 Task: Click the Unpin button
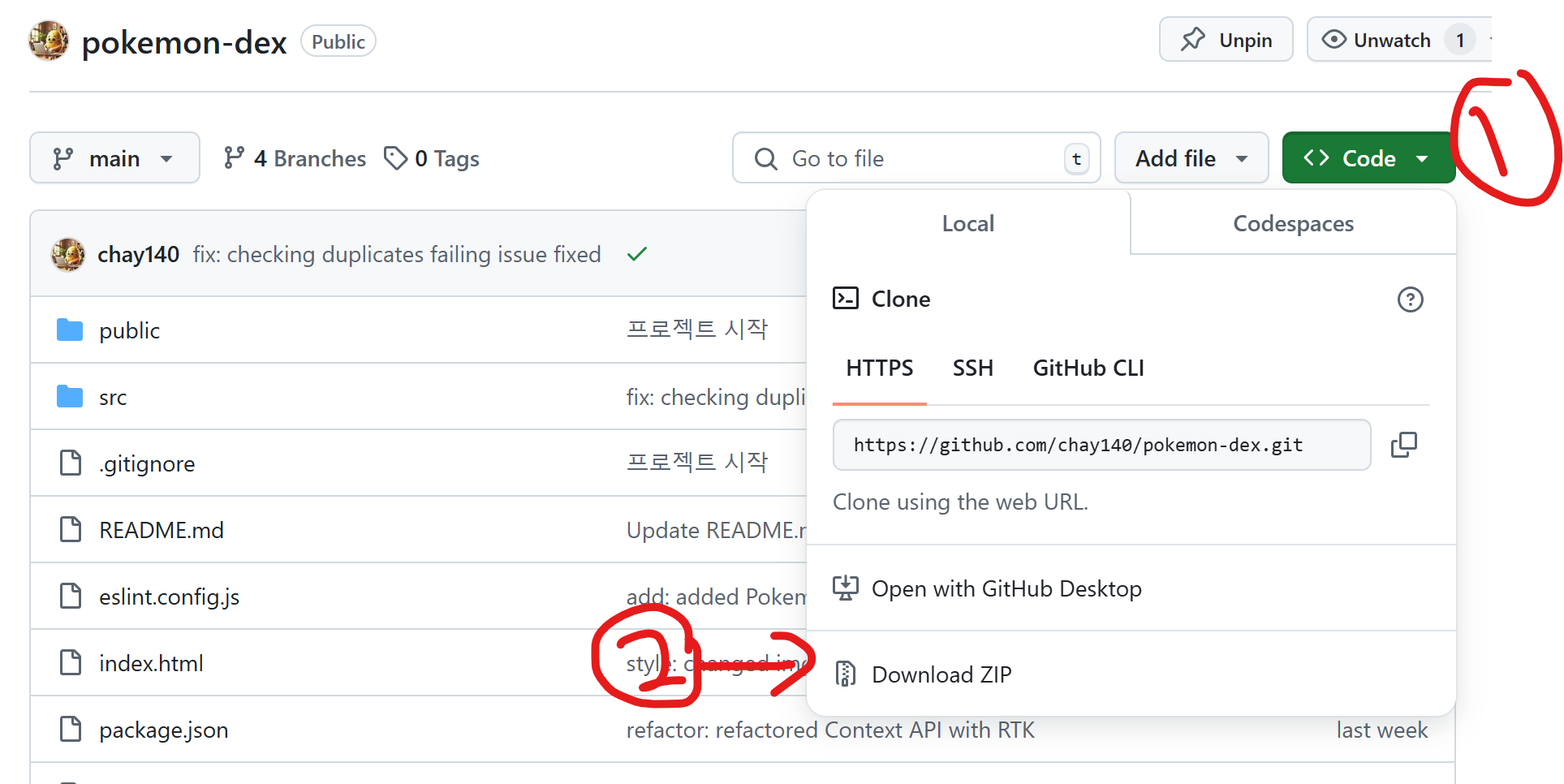tap(1226, 39)
